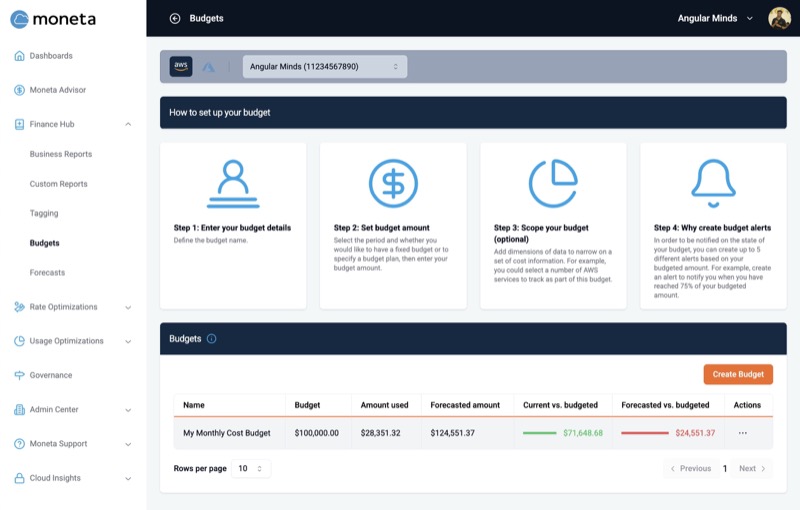
Task: Open Governance in the sidebar
Action: 50,375
